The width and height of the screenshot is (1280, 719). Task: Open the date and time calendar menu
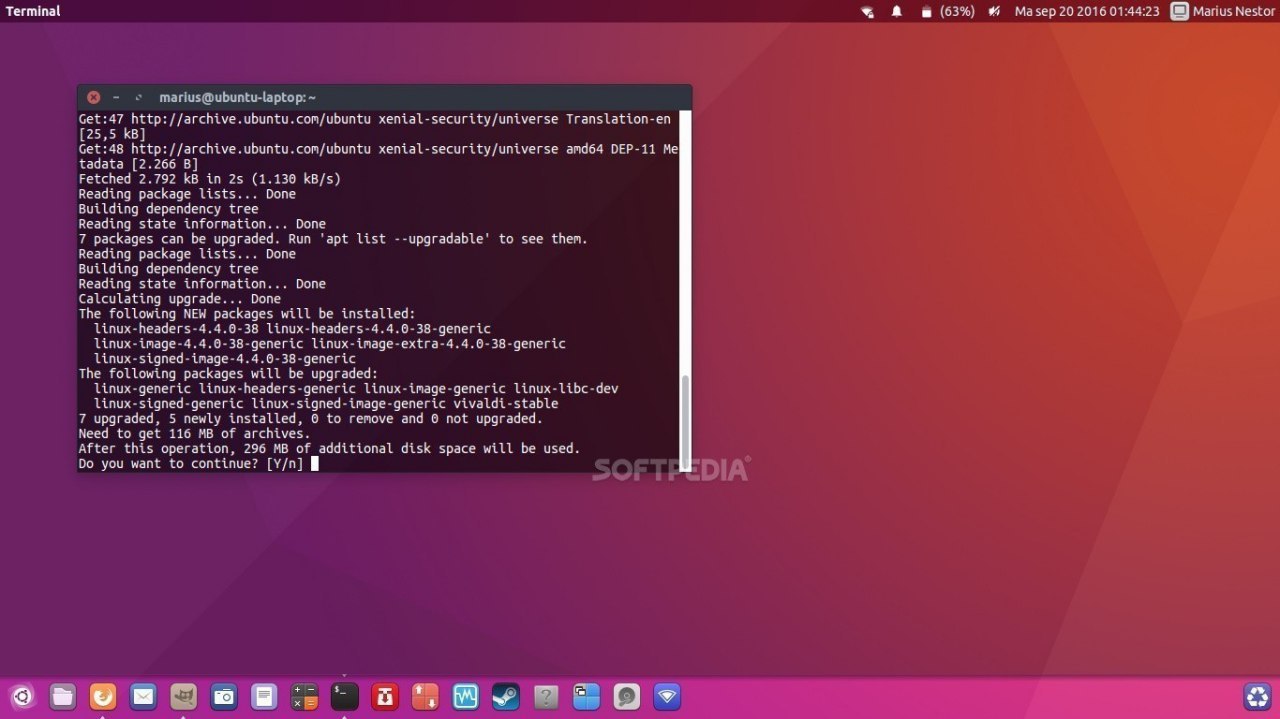click(1087, 11)
